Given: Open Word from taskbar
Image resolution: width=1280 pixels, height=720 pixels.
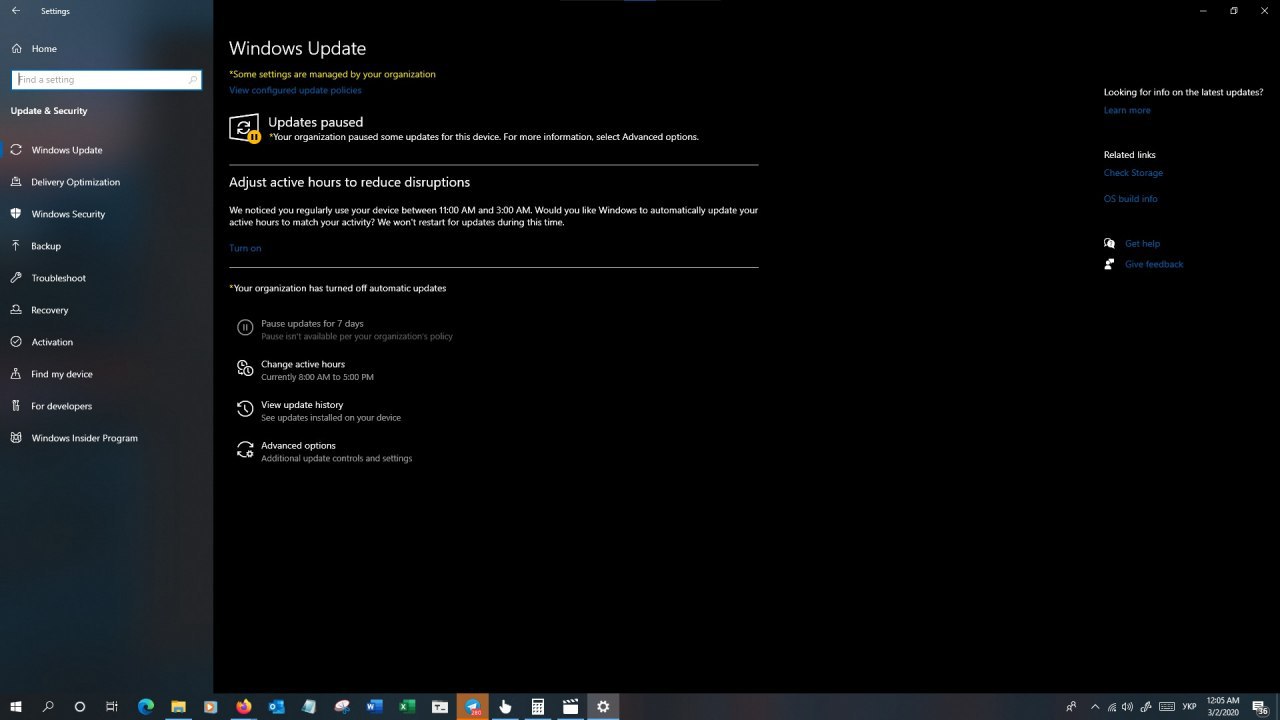Looking at the screenshot, I should 374,706.
